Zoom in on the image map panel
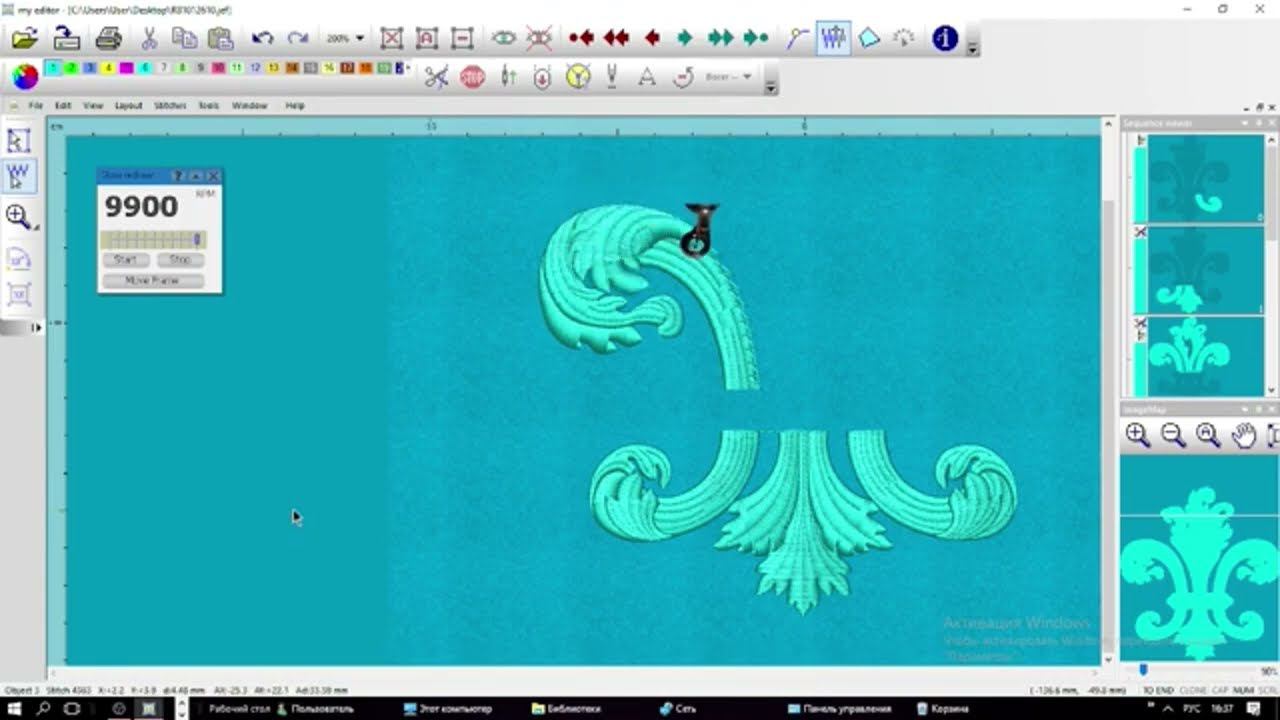 coord(1137,435)
